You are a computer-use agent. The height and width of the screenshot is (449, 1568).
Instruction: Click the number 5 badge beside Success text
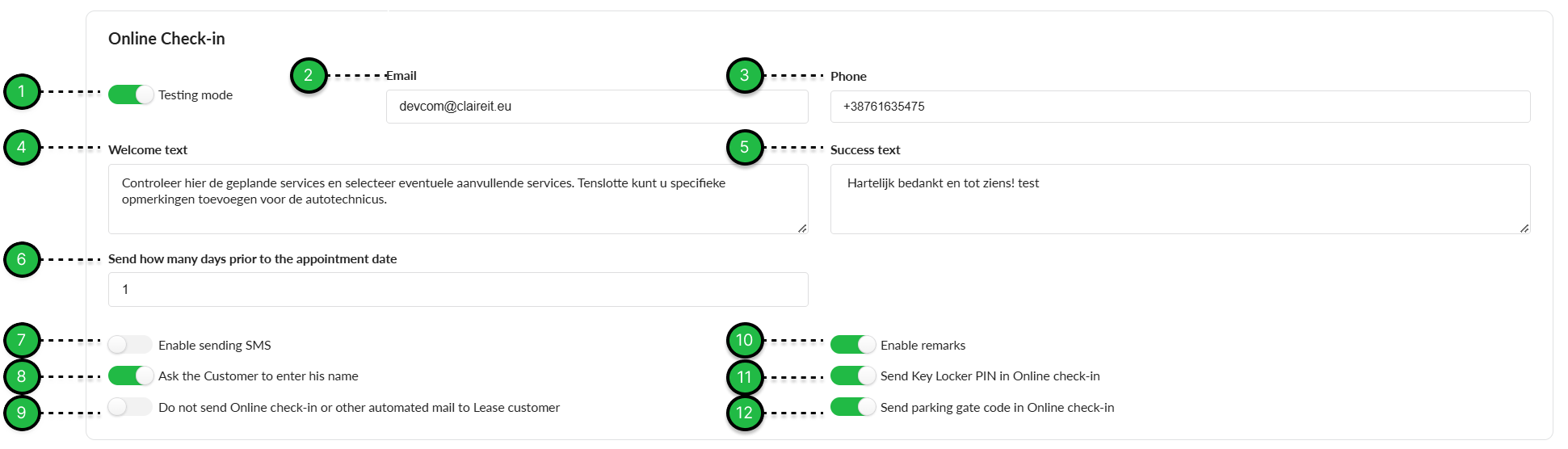[744, 148]
